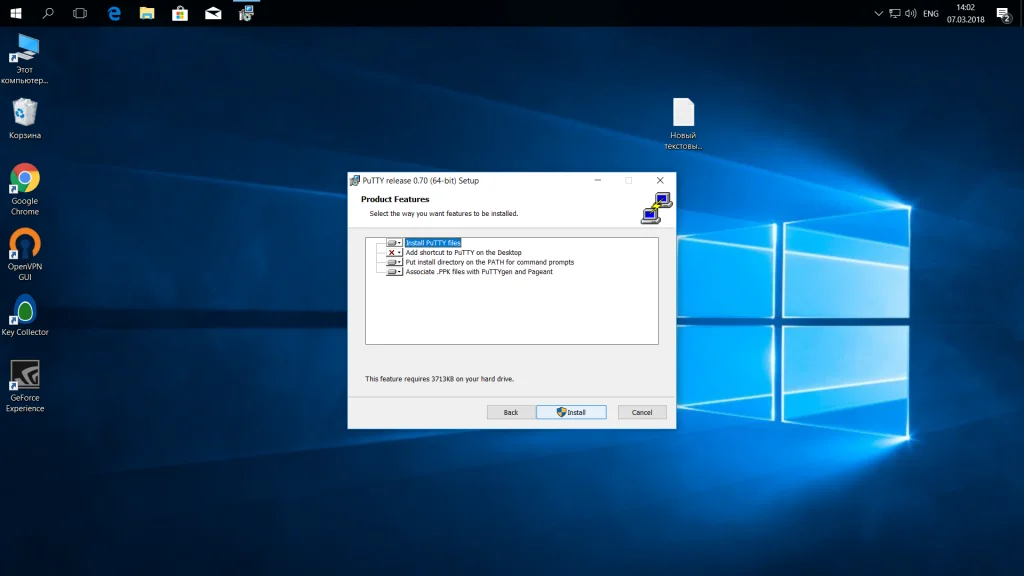Open the Desktop shortcut feature dropdown
This screenshot has width=1024, height=576.
pos(394,253)
